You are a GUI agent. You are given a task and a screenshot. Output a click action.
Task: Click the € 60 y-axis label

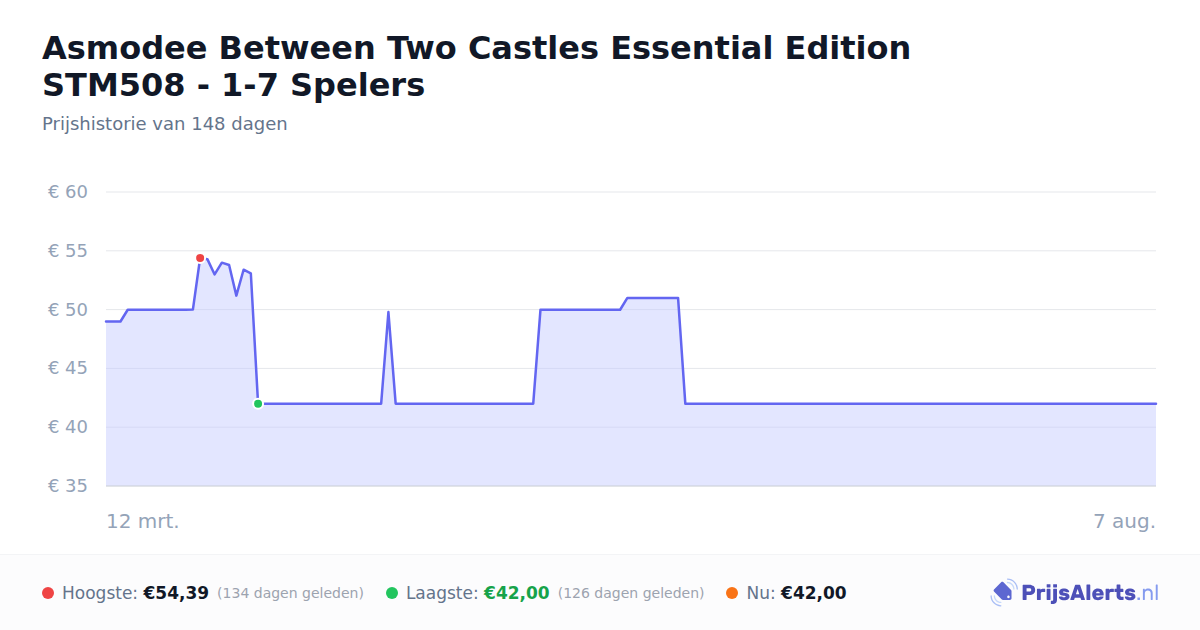point(68,192)
